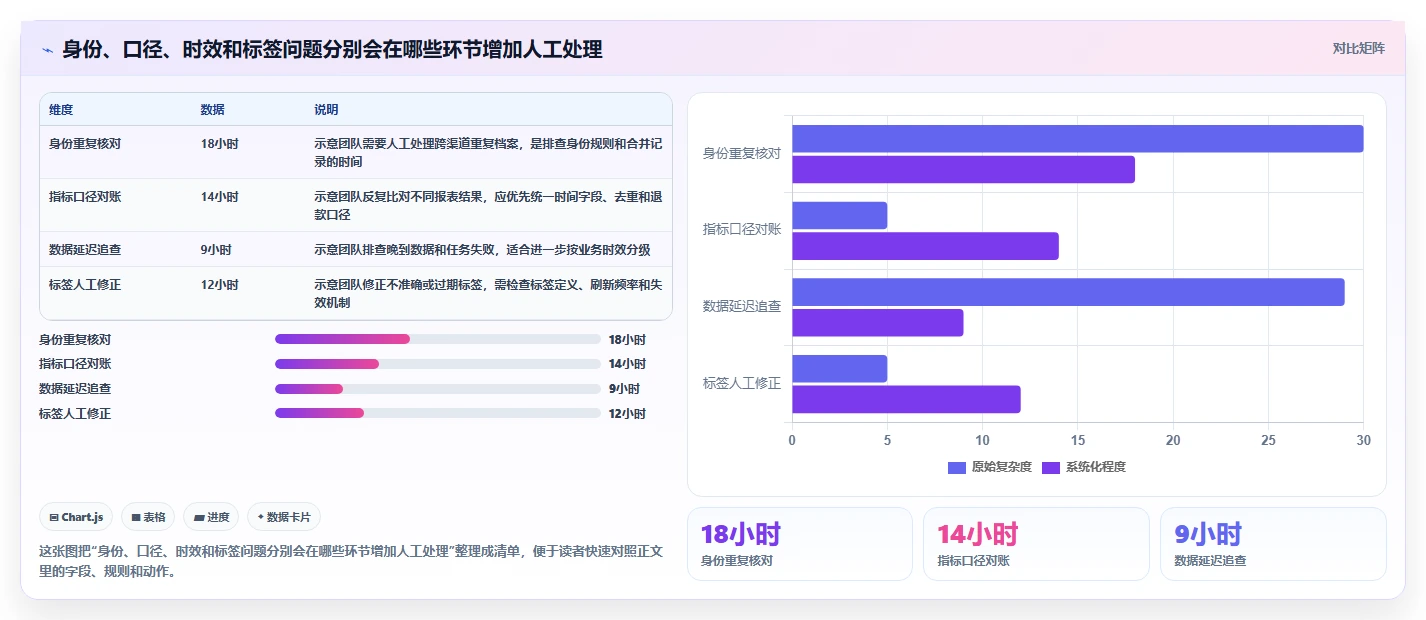Select the Chart.js chip
This screenshot has height=620, width=1426.
pos(77,517)
